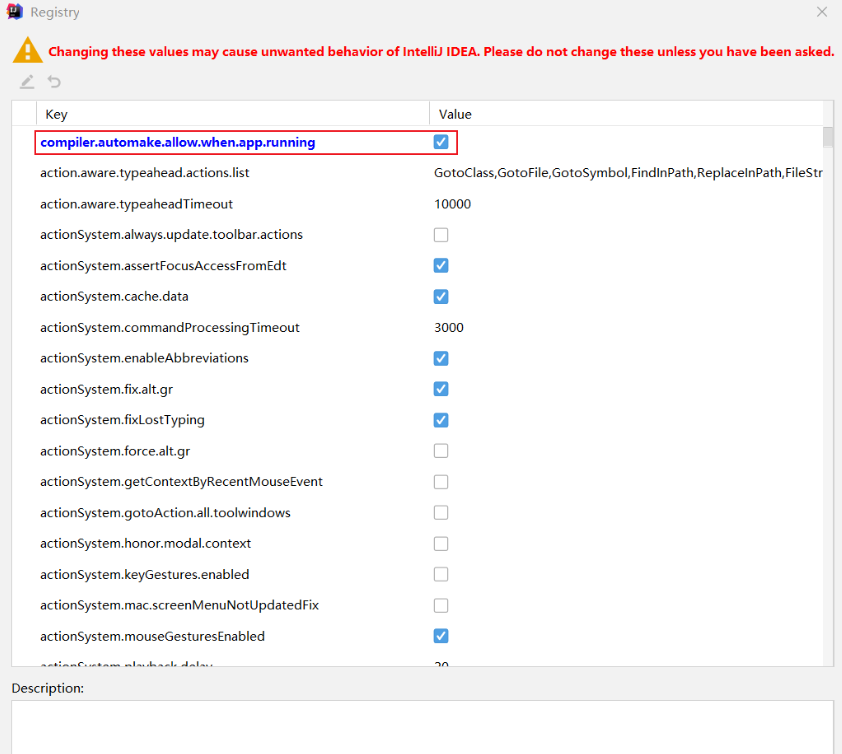Enable actionSystem.force.alt.gr checkbox
842x754 pixels.
pyautogui.click(x=441, y=451)
